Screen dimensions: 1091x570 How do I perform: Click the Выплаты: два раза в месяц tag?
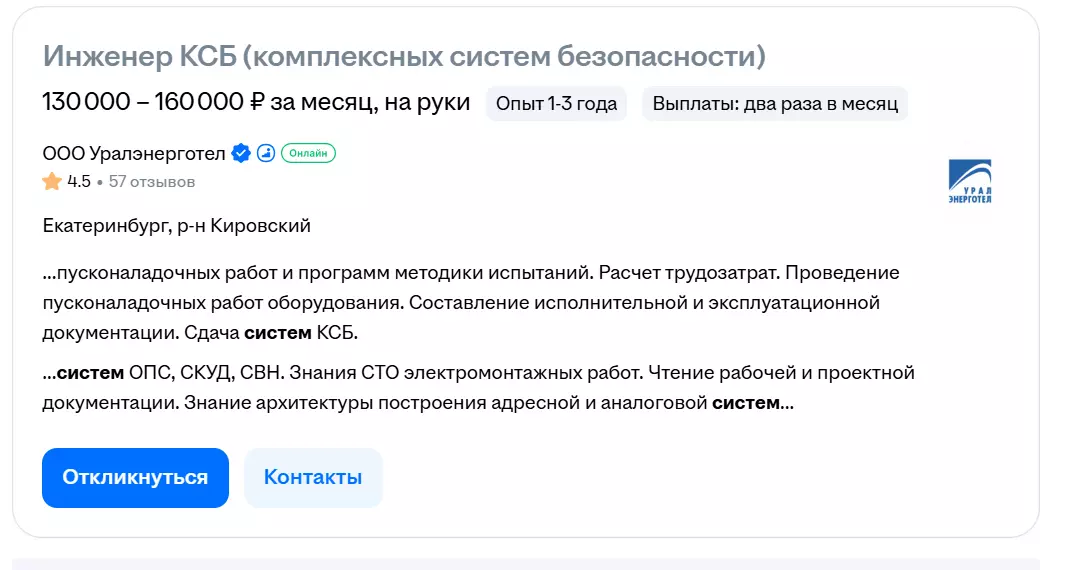click(x=775, y=103)
